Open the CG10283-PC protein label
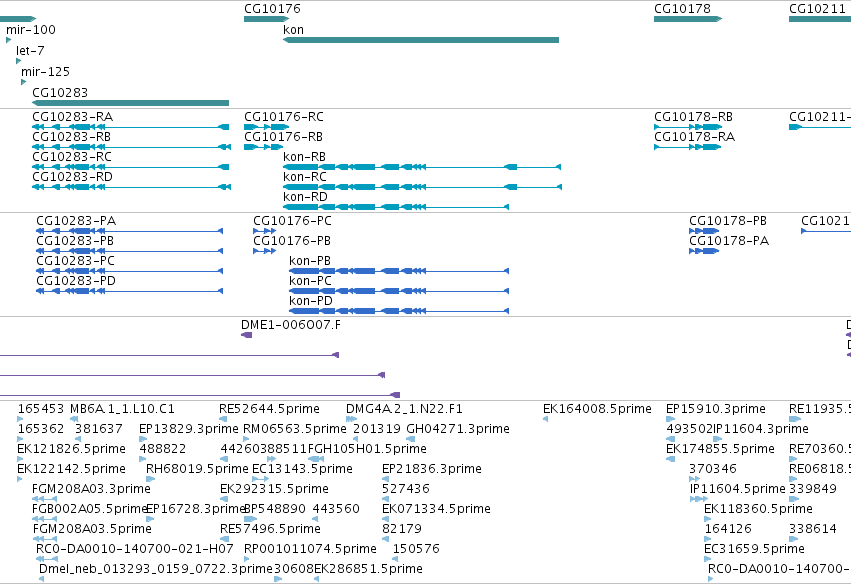 coord(75,261)
